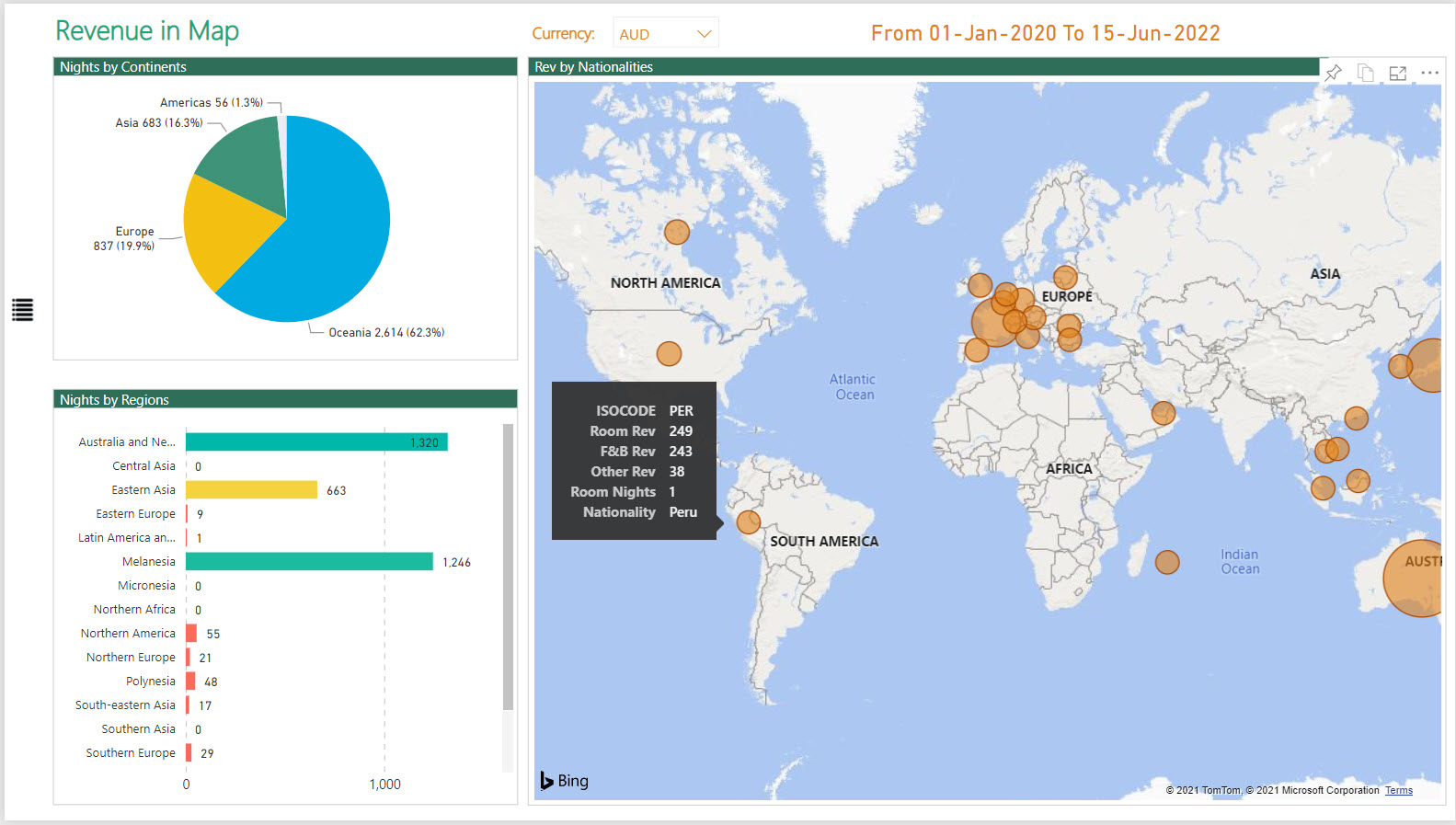Click the Melanesia bar in regions chart
Viewport: 1456px width, 825px height.
click(309, 562)
